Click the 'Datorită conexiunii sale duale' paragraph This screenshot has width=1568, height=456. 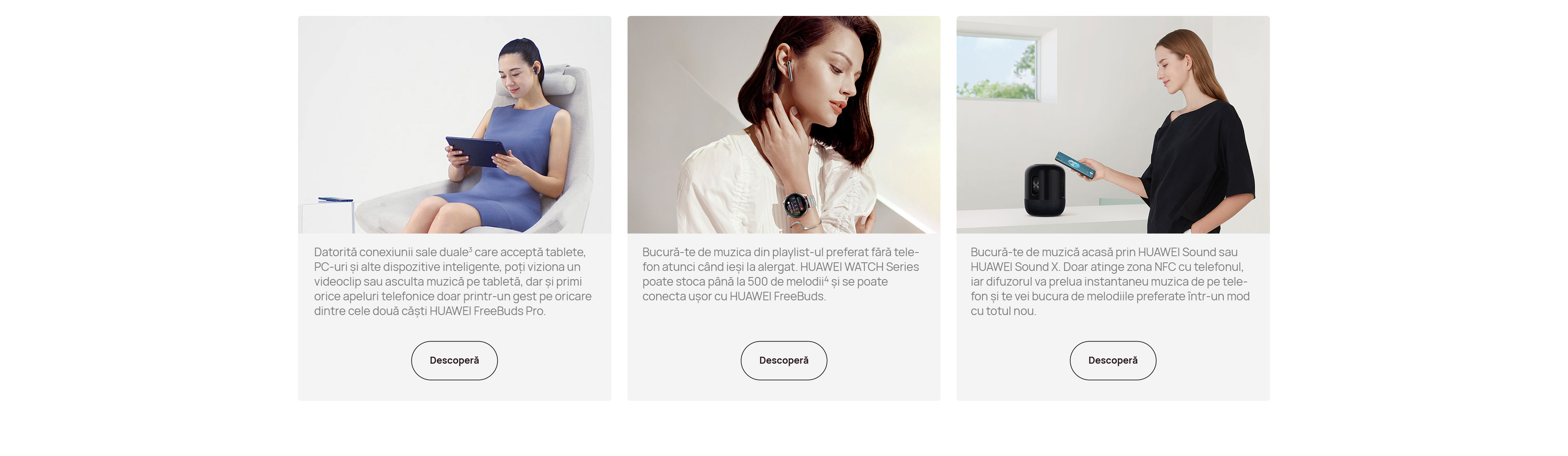453,281
